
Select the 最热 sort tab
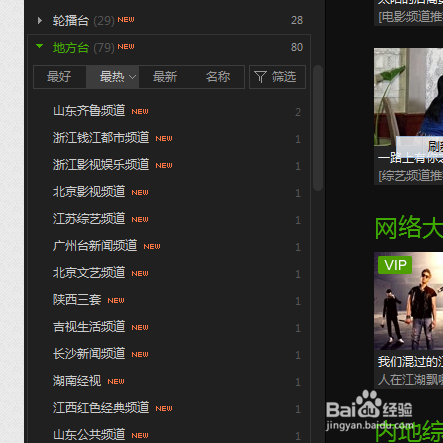(x=112, y=77)
